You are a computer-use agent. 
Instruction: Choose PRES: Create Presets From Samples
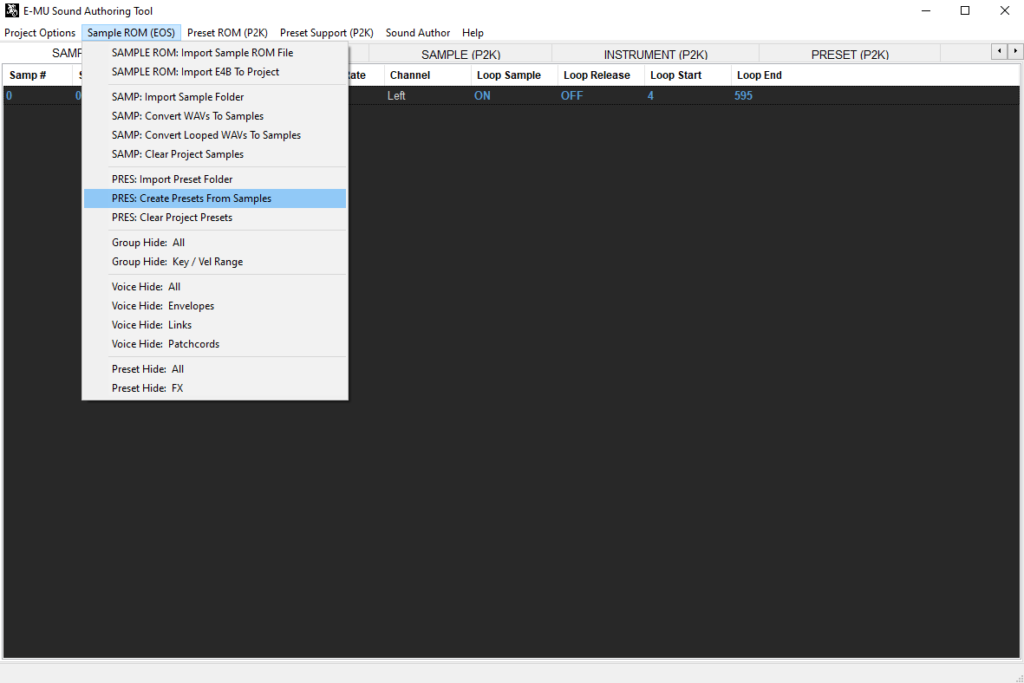coord(215,199)
